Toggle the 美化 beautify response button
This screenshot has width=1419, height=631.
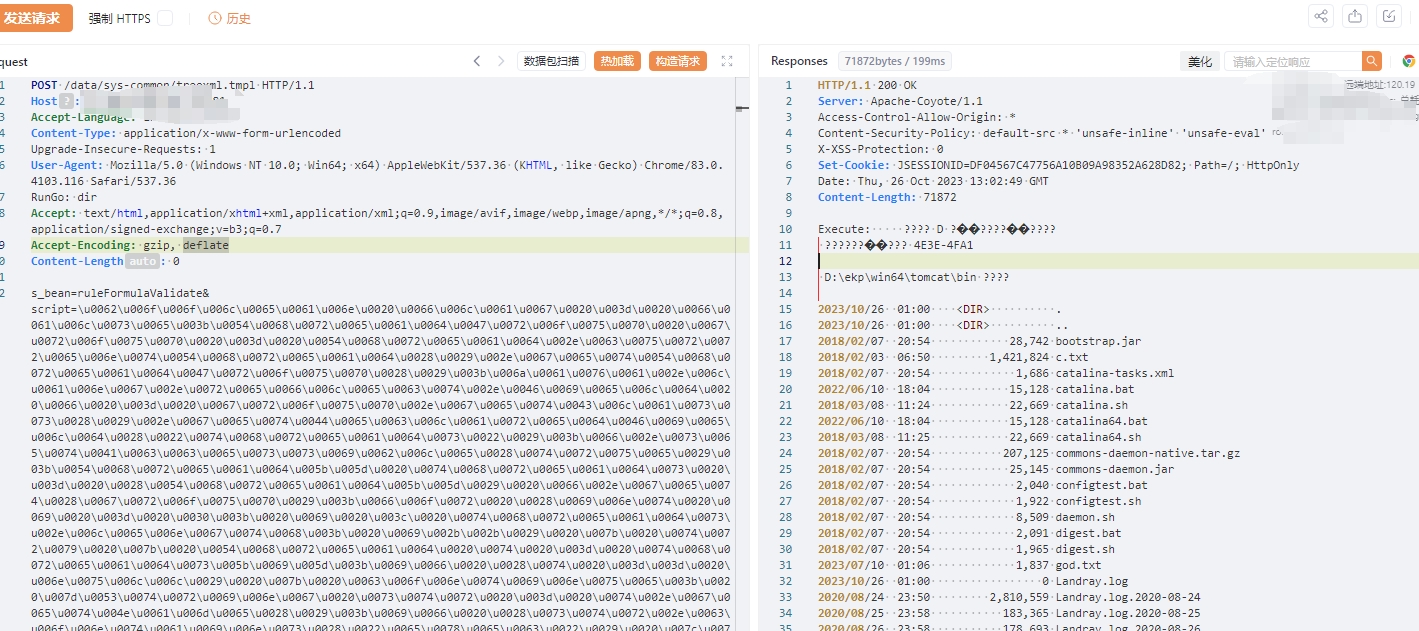tap(1199, 61)
